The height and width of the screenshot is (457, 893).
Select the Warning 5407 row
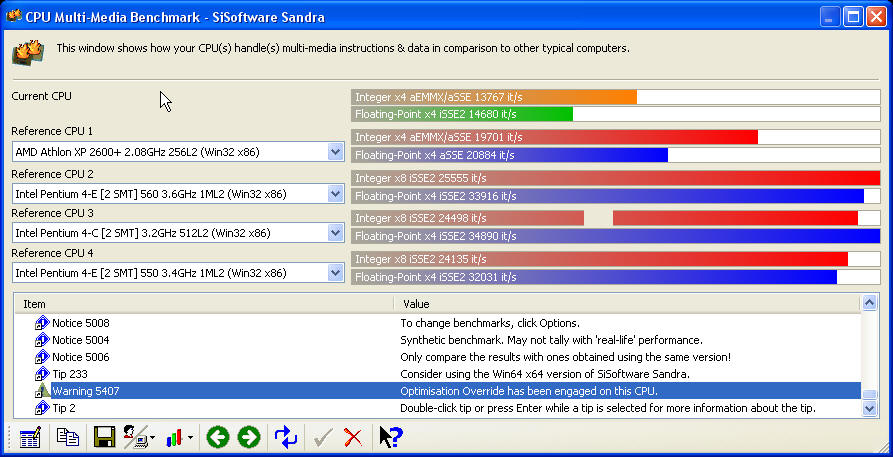click(437, 391)
